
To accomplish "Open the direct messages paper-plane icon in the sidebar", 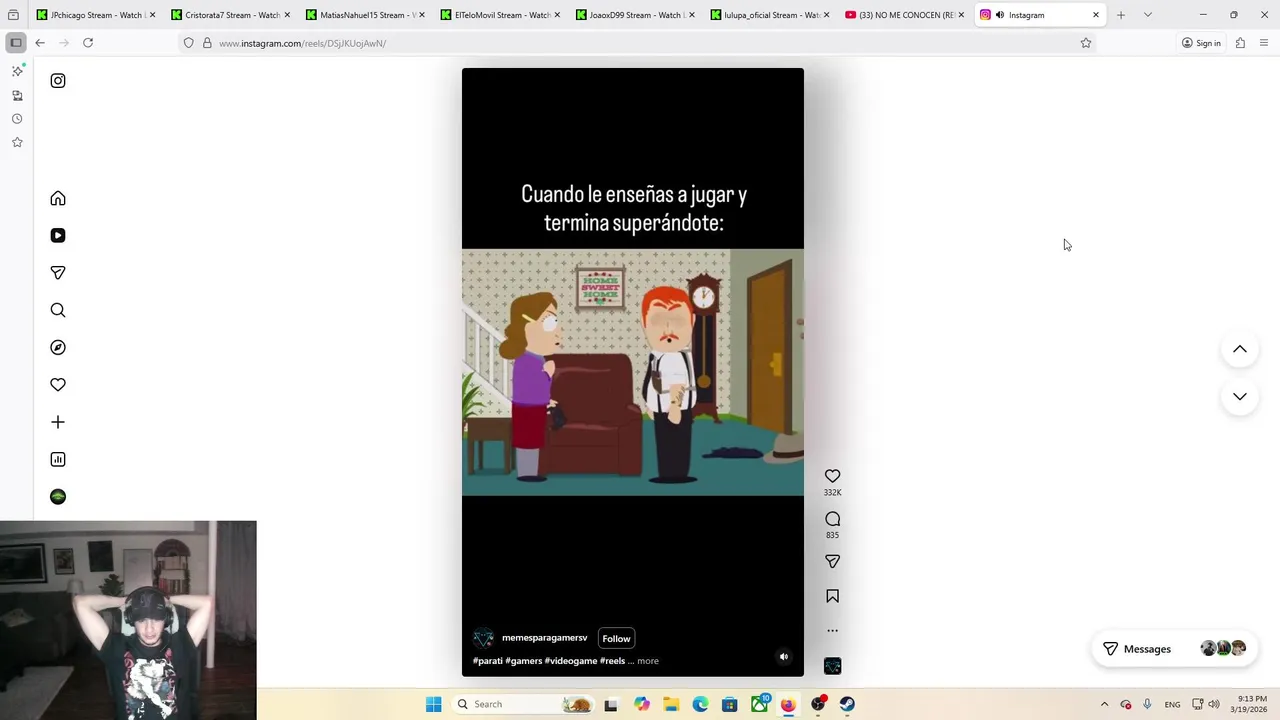I will [x=58, y=273].
